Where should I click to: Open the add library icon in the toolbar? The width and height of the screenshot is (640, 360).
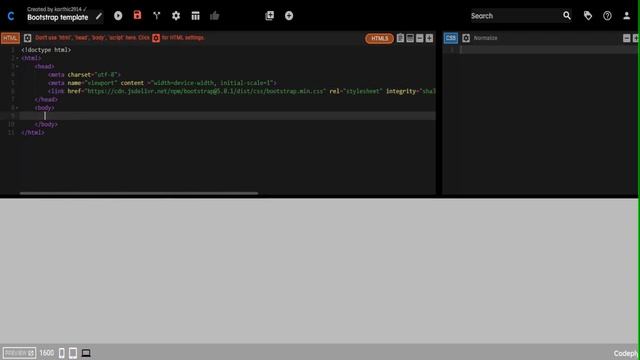(x=269, y=16)
